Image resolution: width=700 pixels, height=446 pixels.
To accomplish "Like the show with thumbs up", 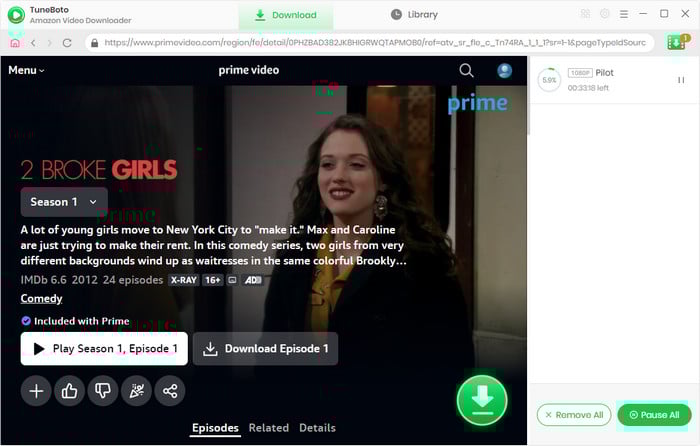I will (70, 391).
